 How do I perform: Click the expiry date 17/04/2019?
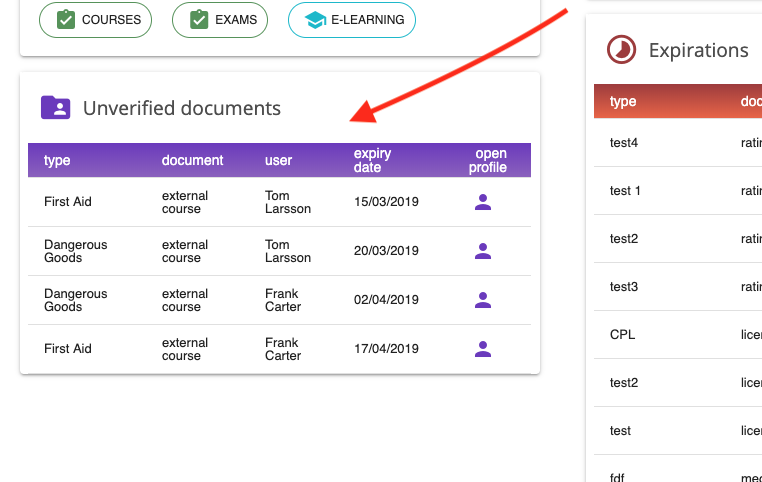coord(386,349)
